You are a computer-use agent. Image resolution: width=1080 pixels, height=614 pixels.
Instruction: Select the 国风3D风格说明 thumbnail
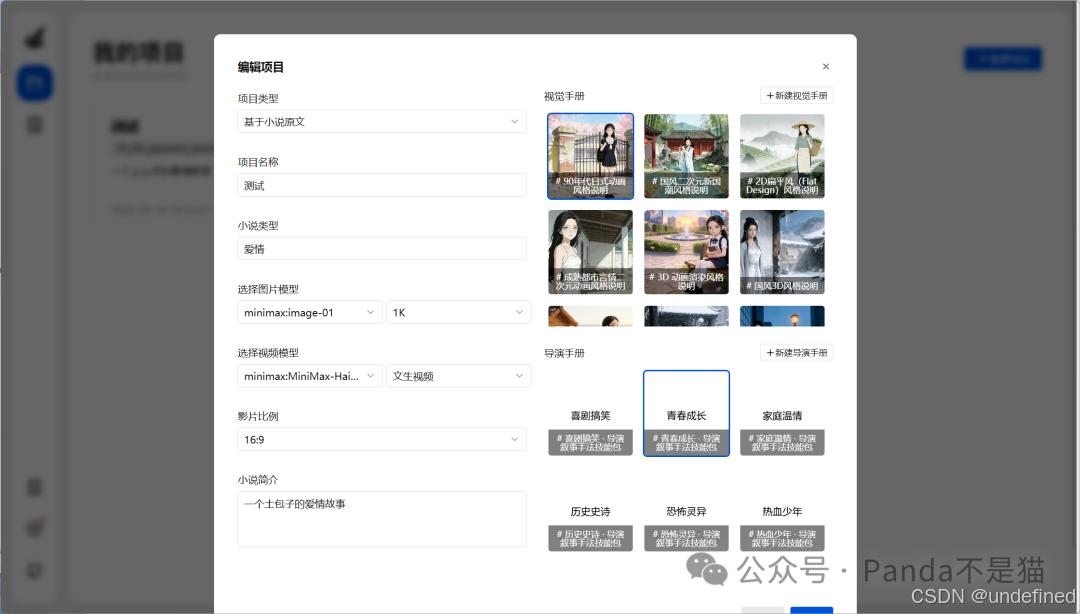click(x=782, y=252)
